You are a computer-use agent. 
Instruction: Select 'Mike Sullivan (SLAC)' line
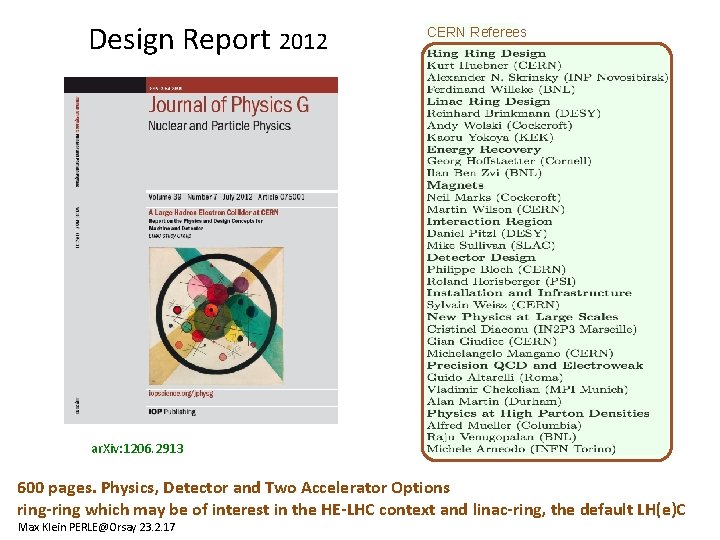(490, 245)
